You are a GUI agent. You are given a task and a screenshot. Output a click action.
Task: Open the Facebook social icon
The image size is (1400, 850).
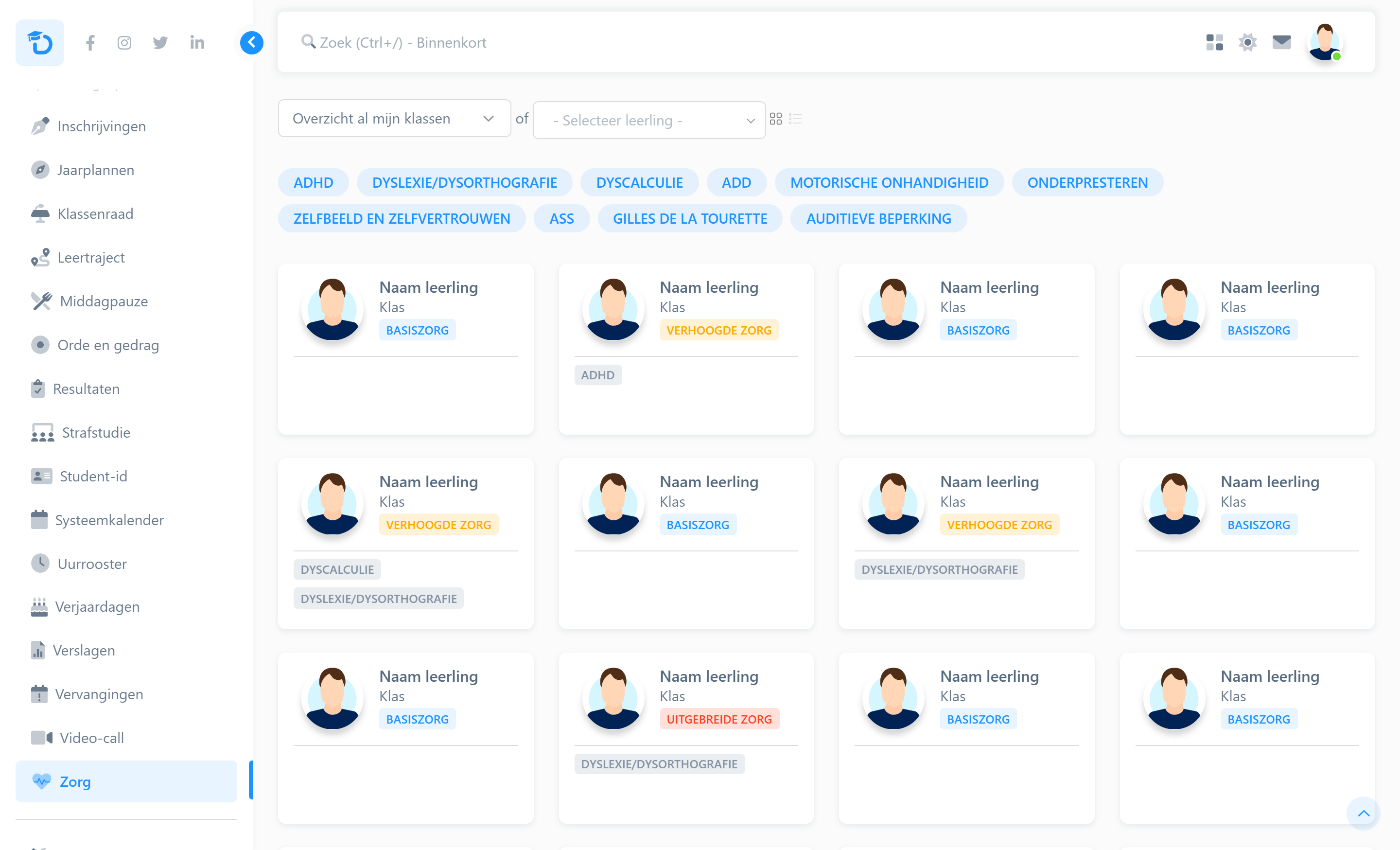point(90,43)
